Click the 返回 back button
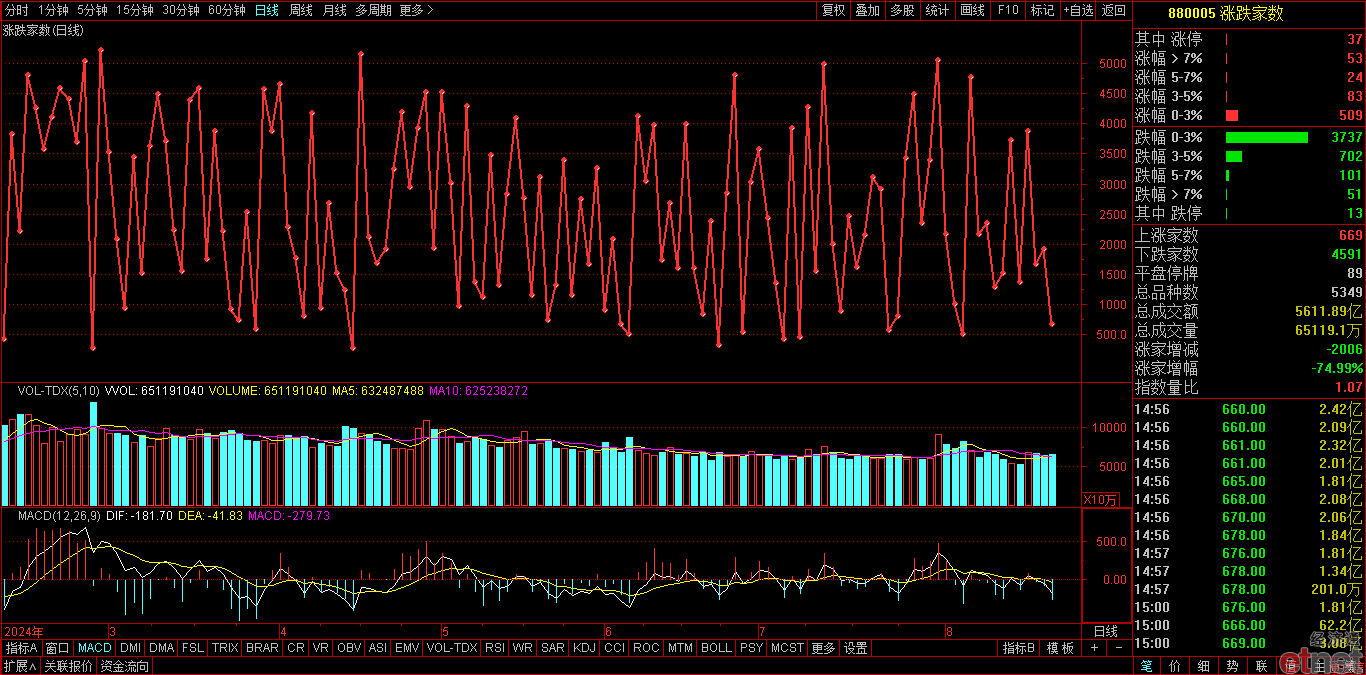The image size is (1366, 675). click(x=1113, y=10)
